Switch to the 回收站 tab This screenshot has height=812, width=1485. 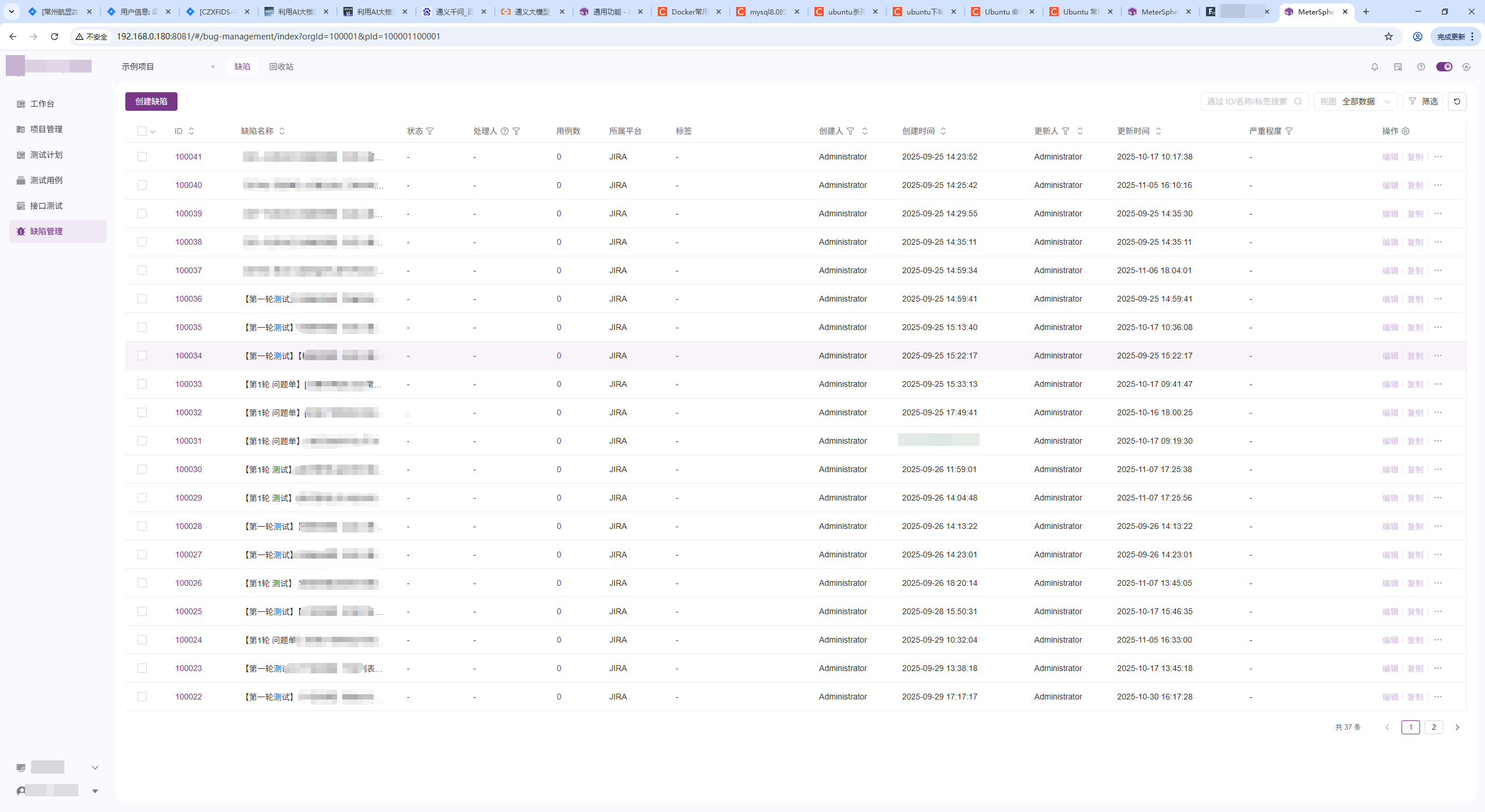click(x=281, y=67)
